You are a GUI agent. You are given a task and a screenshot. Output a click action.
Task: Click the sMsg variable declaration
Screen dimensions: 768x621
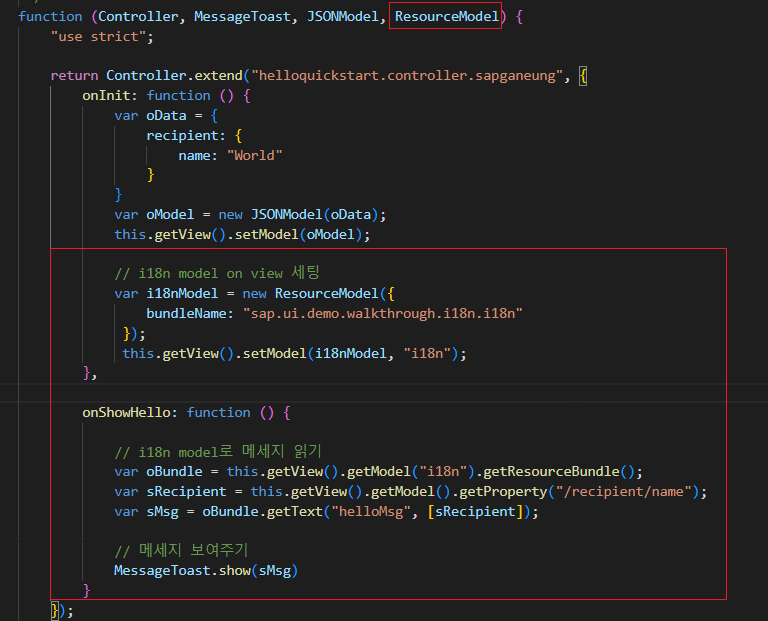tap(162, 512)
